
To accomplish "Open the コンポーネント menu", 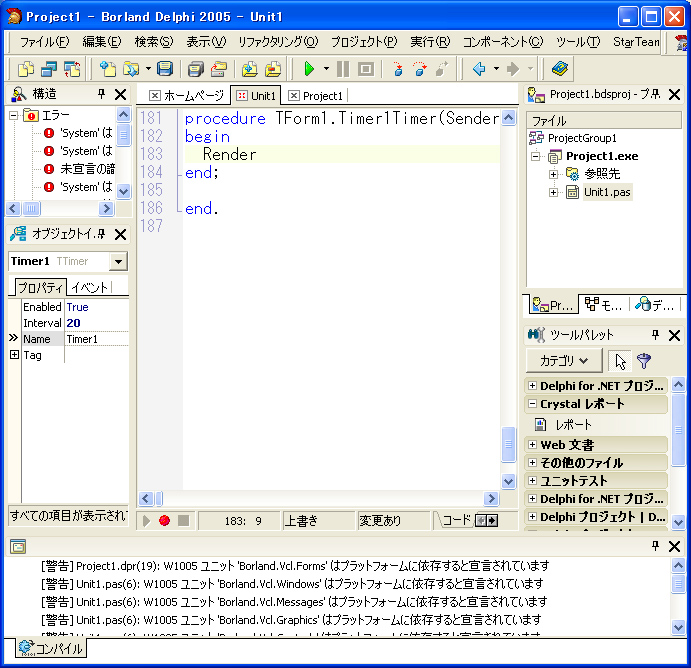I will 503,42.
